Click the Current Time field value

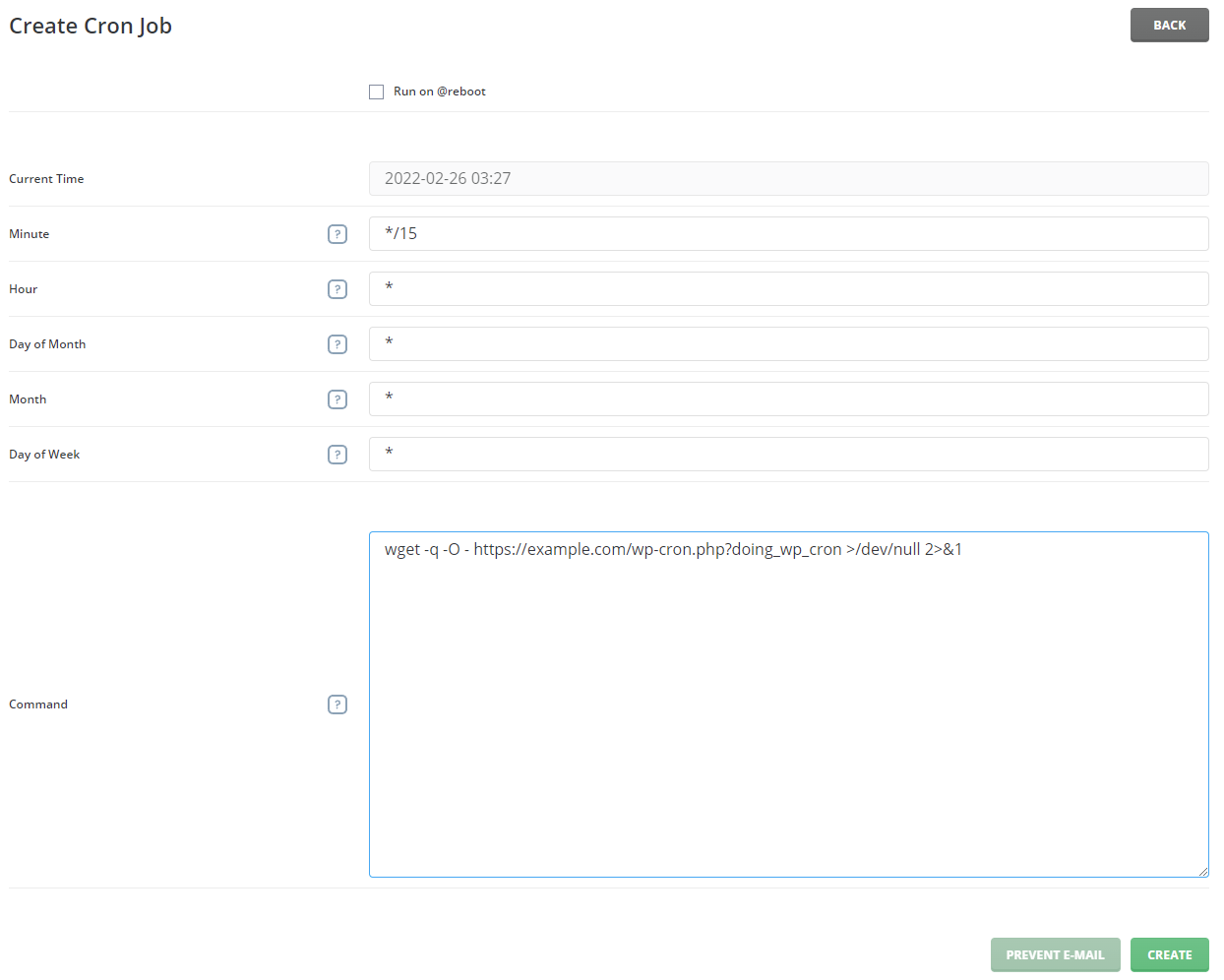[788, 178]
